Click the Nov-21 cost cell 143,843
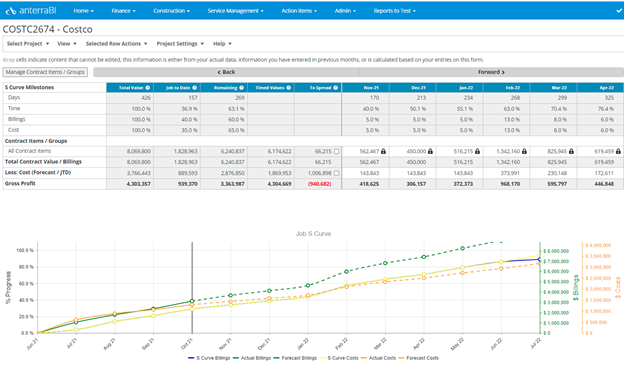The width and height of the screenshot is (624, 365). tap(366, 173)
